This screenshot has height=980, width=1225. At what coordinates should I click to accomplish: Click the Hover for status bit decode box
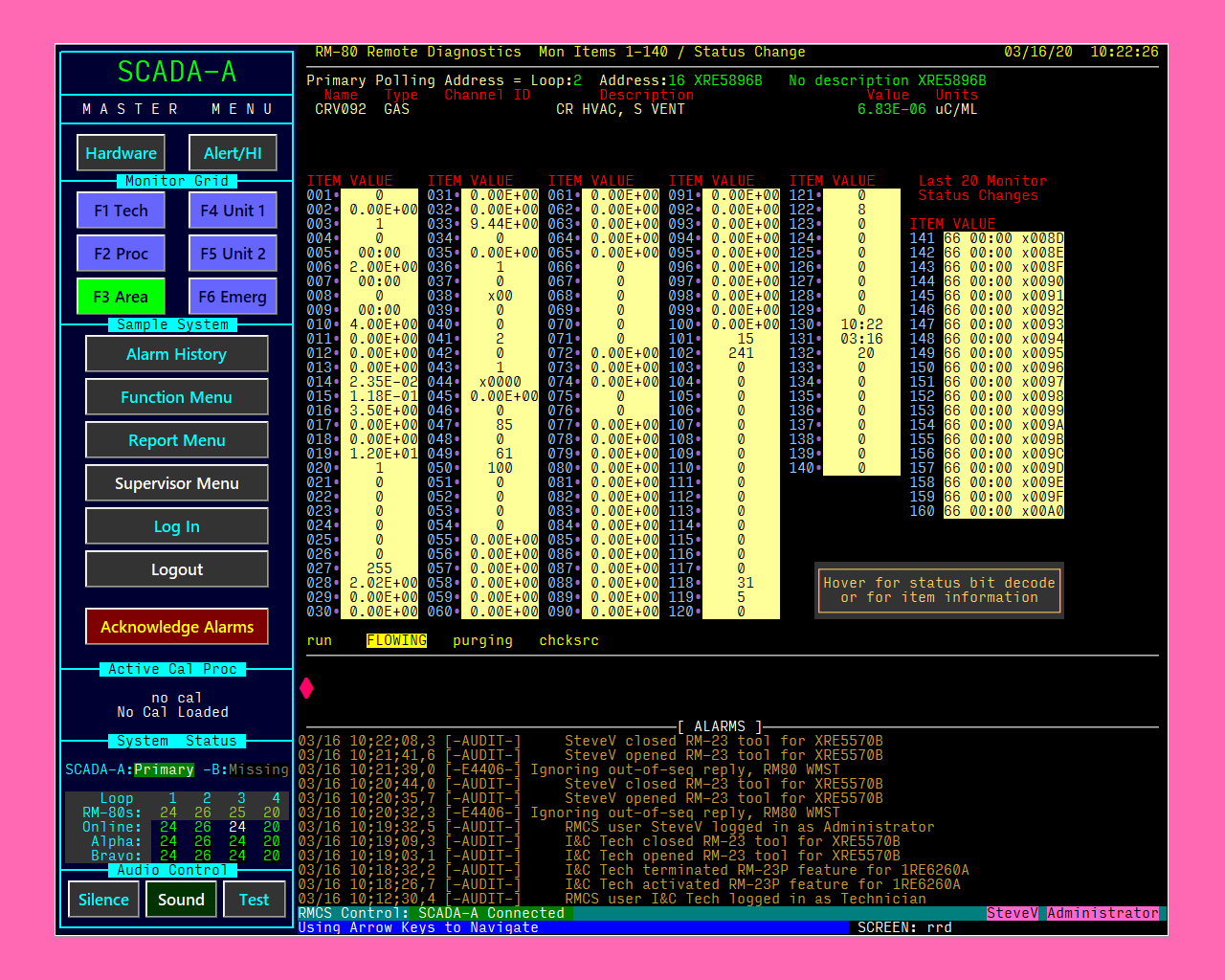point(939,590)
